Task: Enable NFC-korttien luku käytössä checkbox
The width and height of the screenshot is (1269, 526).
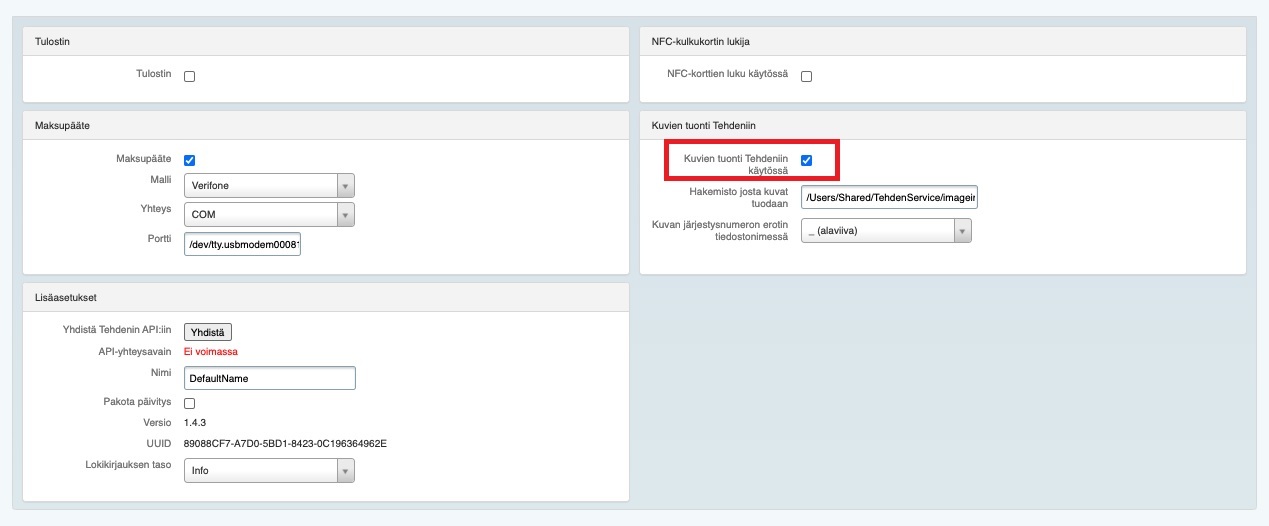Action: tap(806, 76)
